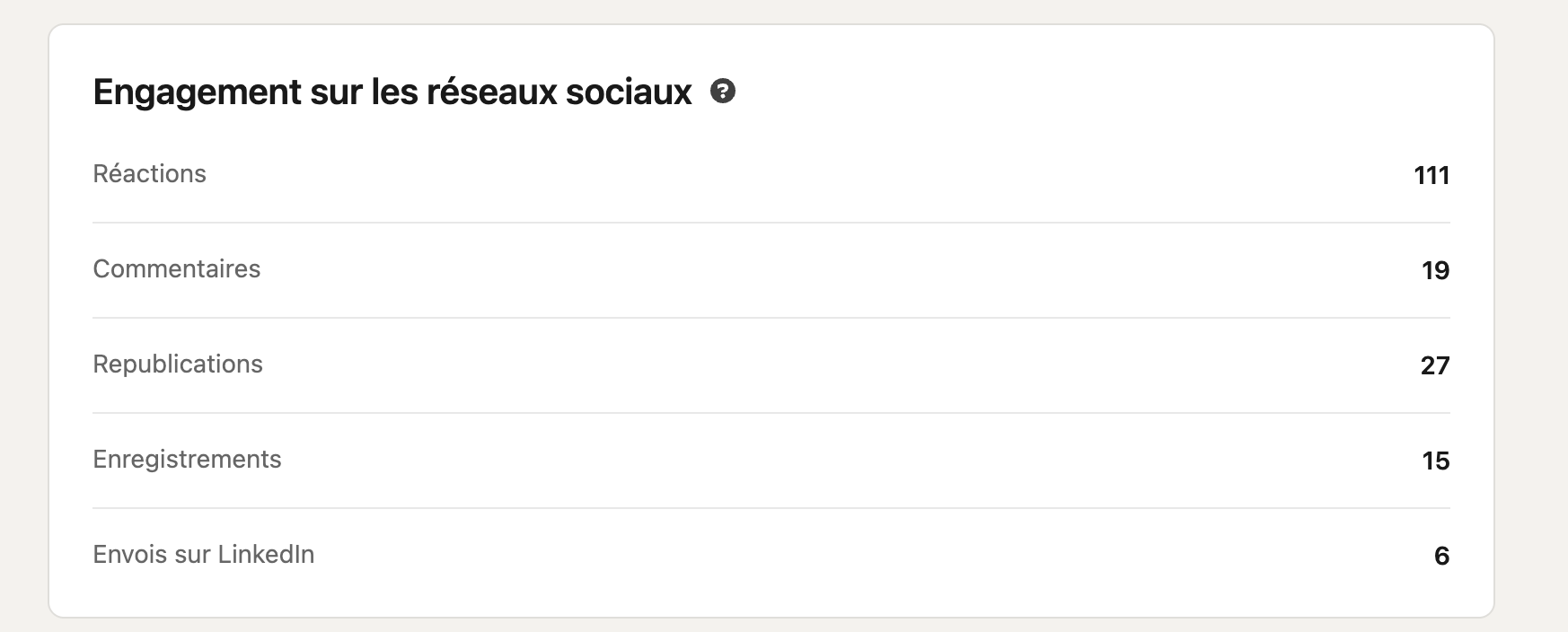Click the divider line beneath the Enregistrements row

click(771, 508)
